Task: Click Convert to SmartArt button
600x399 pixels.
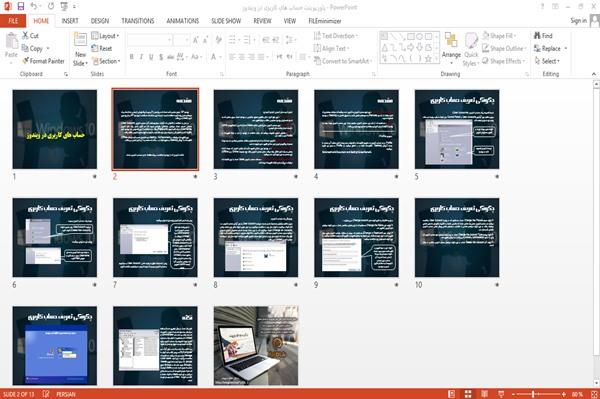Action: click(342, 61)
